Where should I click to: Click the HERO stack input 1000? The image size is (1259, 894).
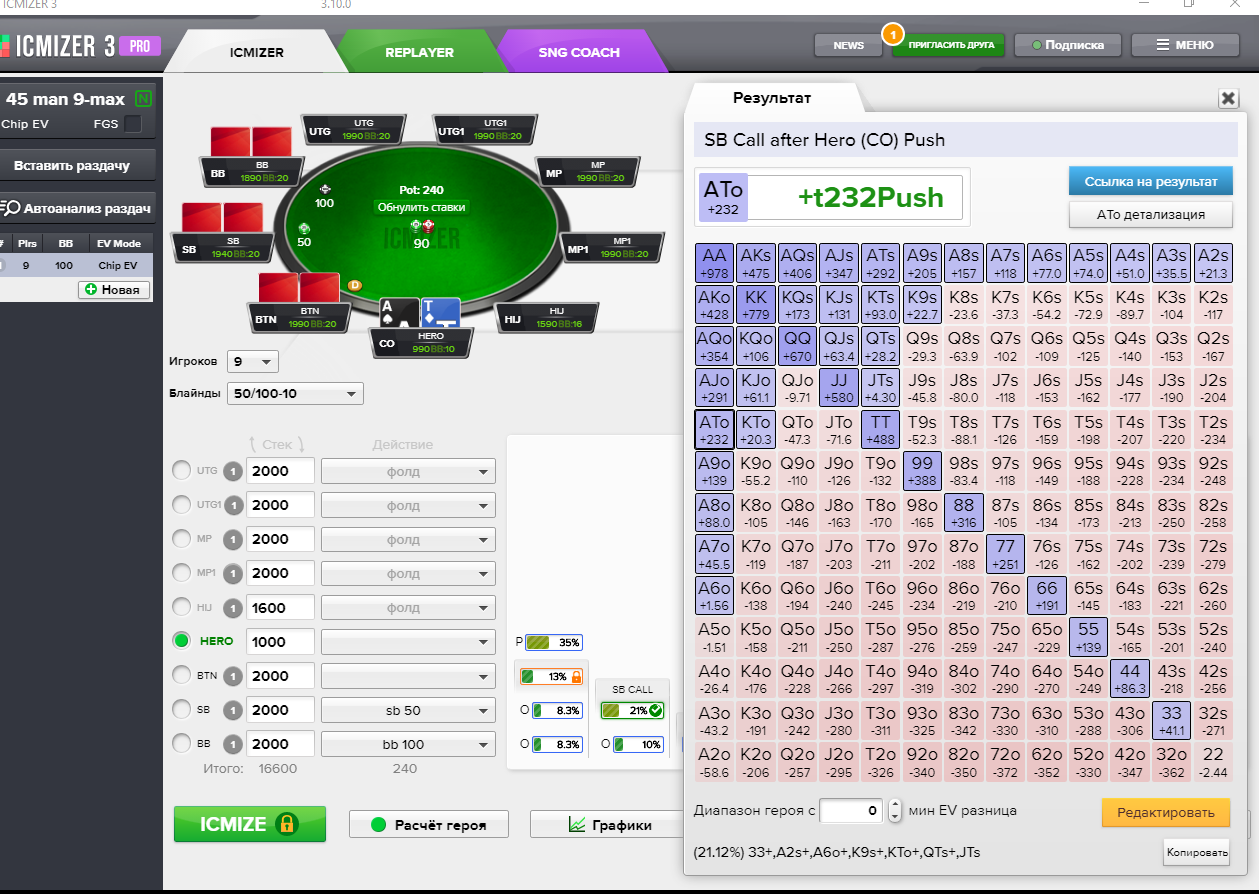(x=281, y=641)
